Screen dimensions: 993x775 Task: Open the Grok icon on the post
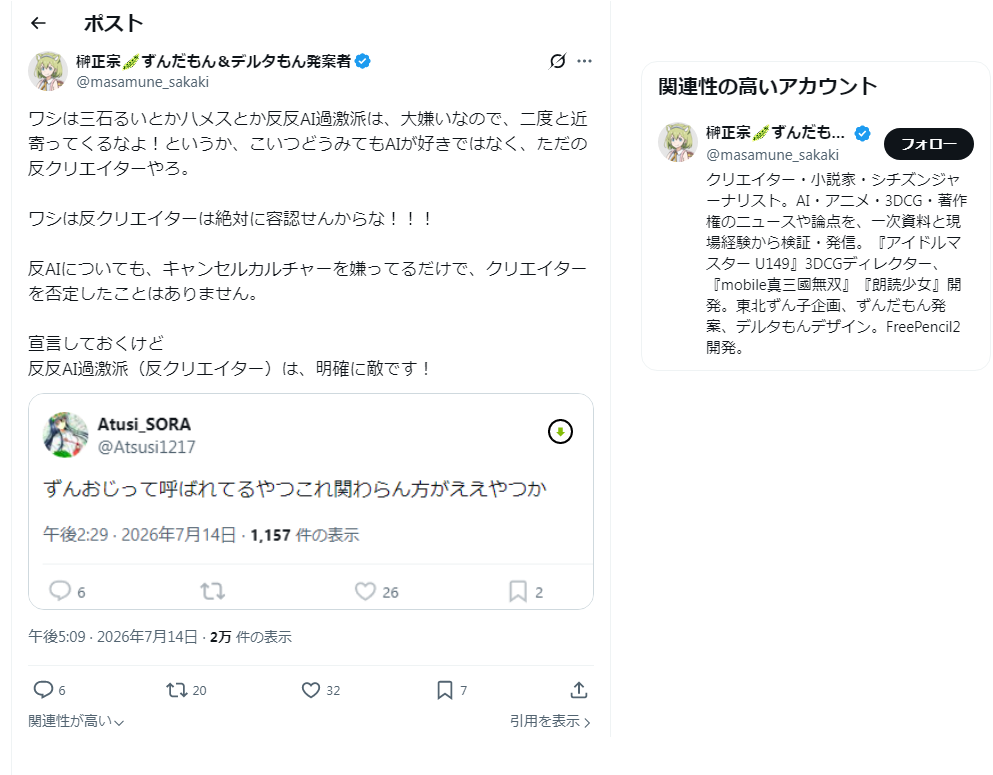pyautogui.click(x=557, y=61)
